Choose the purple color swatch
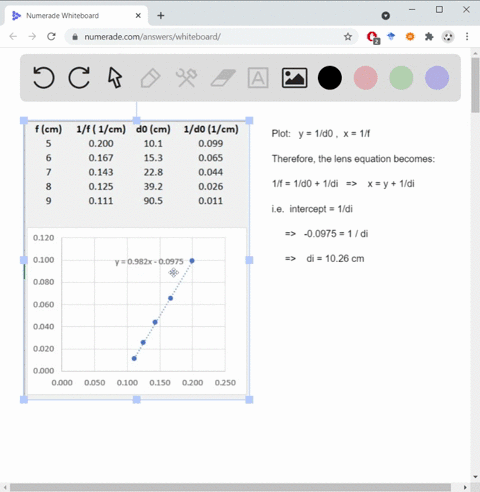This screenshot has width=480, height=492. click(x=437, y=78)
